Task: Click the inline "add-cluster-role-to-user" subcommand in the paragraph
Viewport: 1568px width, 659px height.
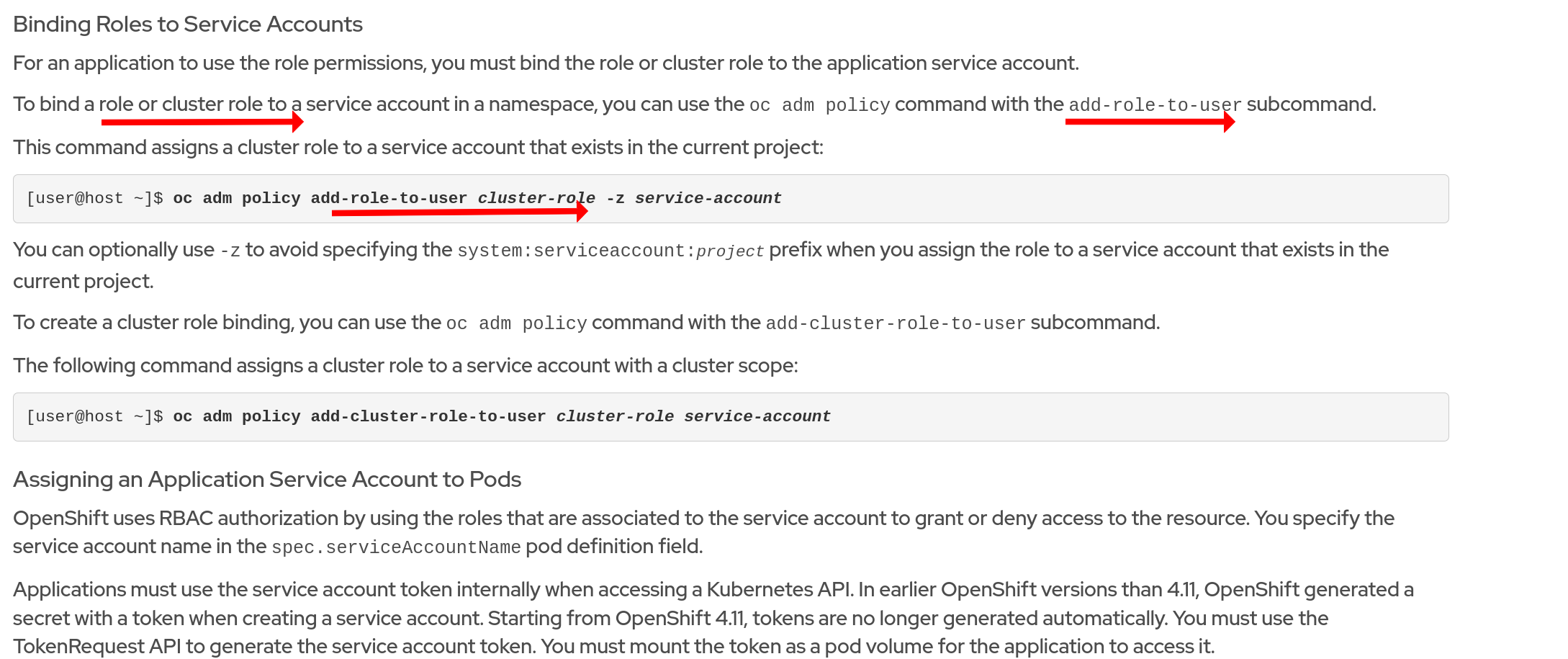Action: 895,323
